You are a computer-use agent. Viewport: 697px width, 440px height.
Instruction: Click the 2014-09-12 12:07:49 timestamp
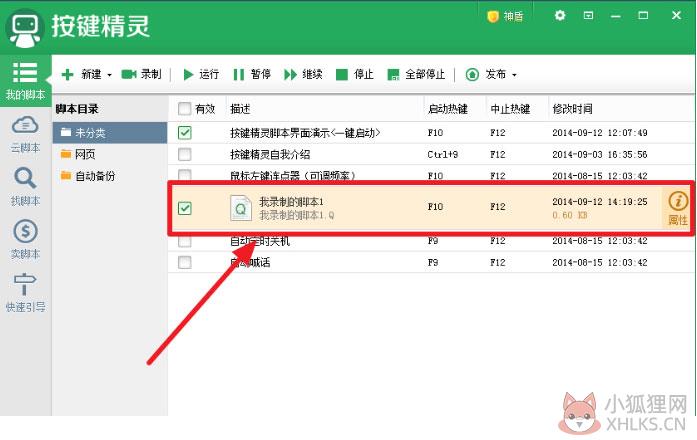point(600,132)
